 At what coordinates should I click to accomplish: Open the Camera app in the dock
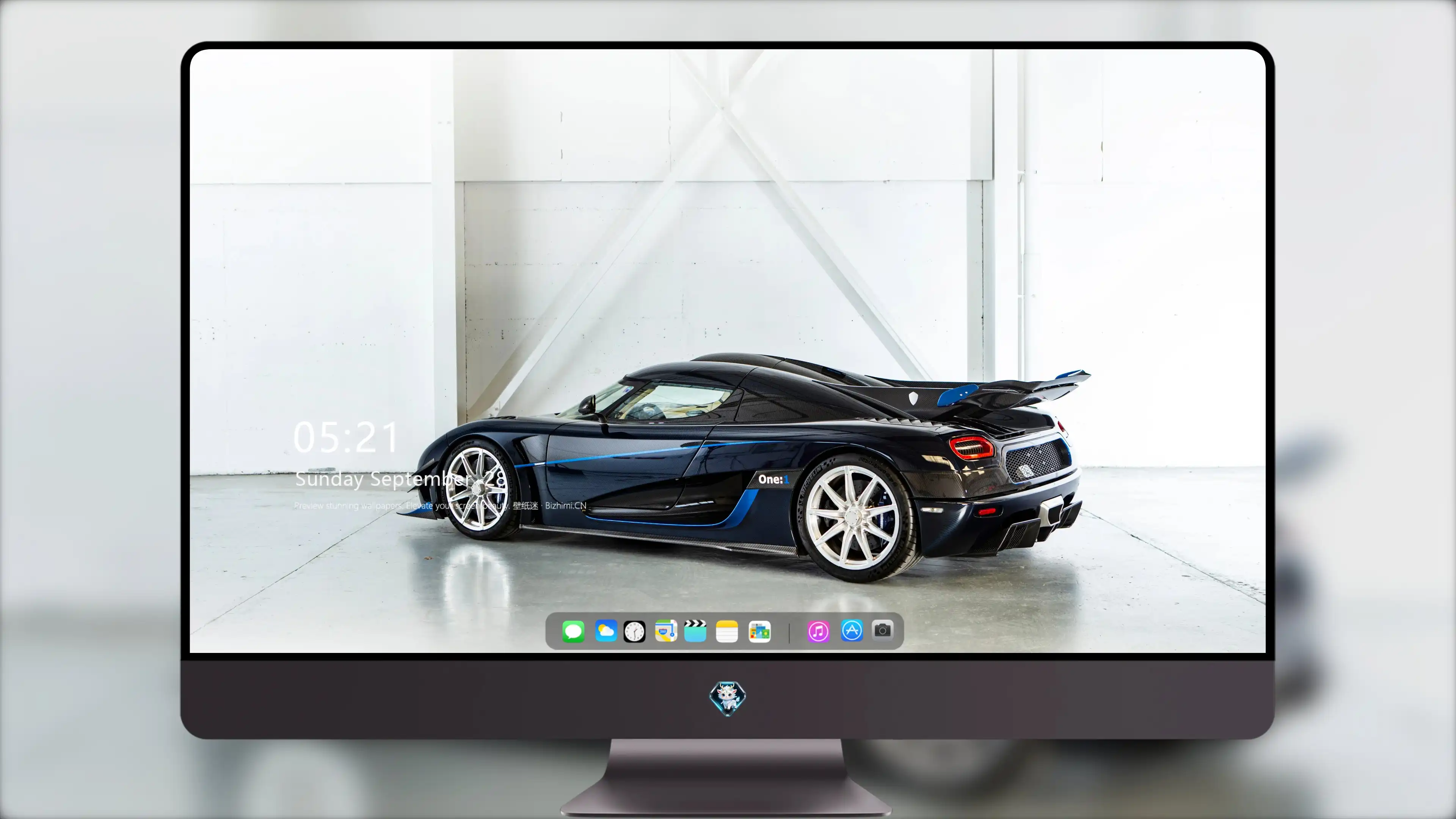click(x=882, y=630)
